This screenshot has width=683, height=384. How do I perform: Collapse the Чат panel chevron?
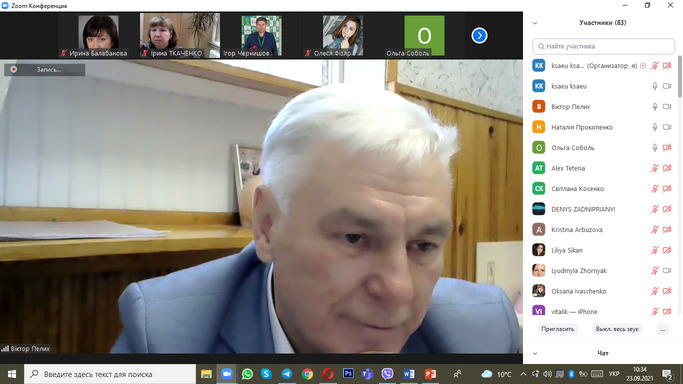click(535, 354)
